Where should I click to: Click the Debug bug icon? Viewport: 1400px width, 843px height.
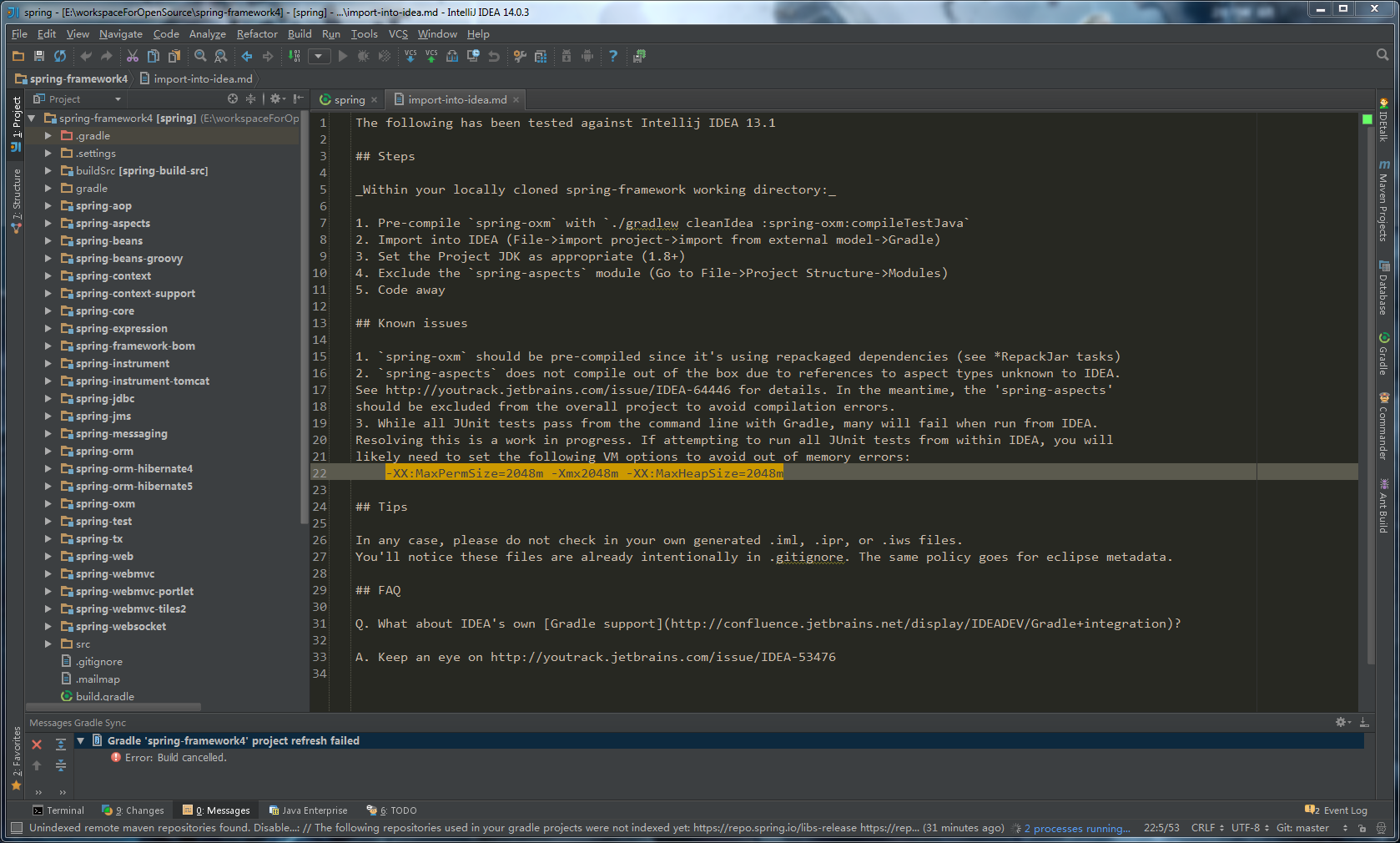click(x=364, y=56)
